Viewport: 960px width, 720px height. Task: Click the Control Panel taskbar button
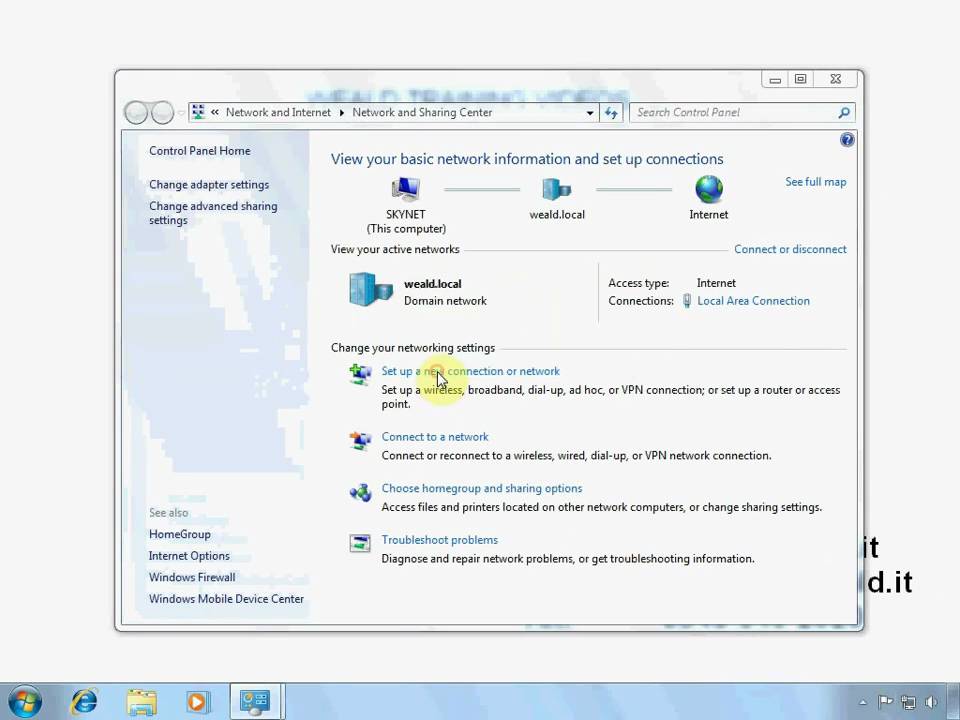click(x=255, y=702)
